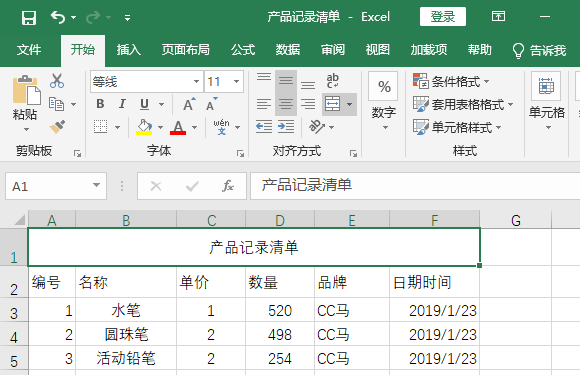Copy the selection with the copy icon
This screenshot has height=375, width=580.
point(57,104)
